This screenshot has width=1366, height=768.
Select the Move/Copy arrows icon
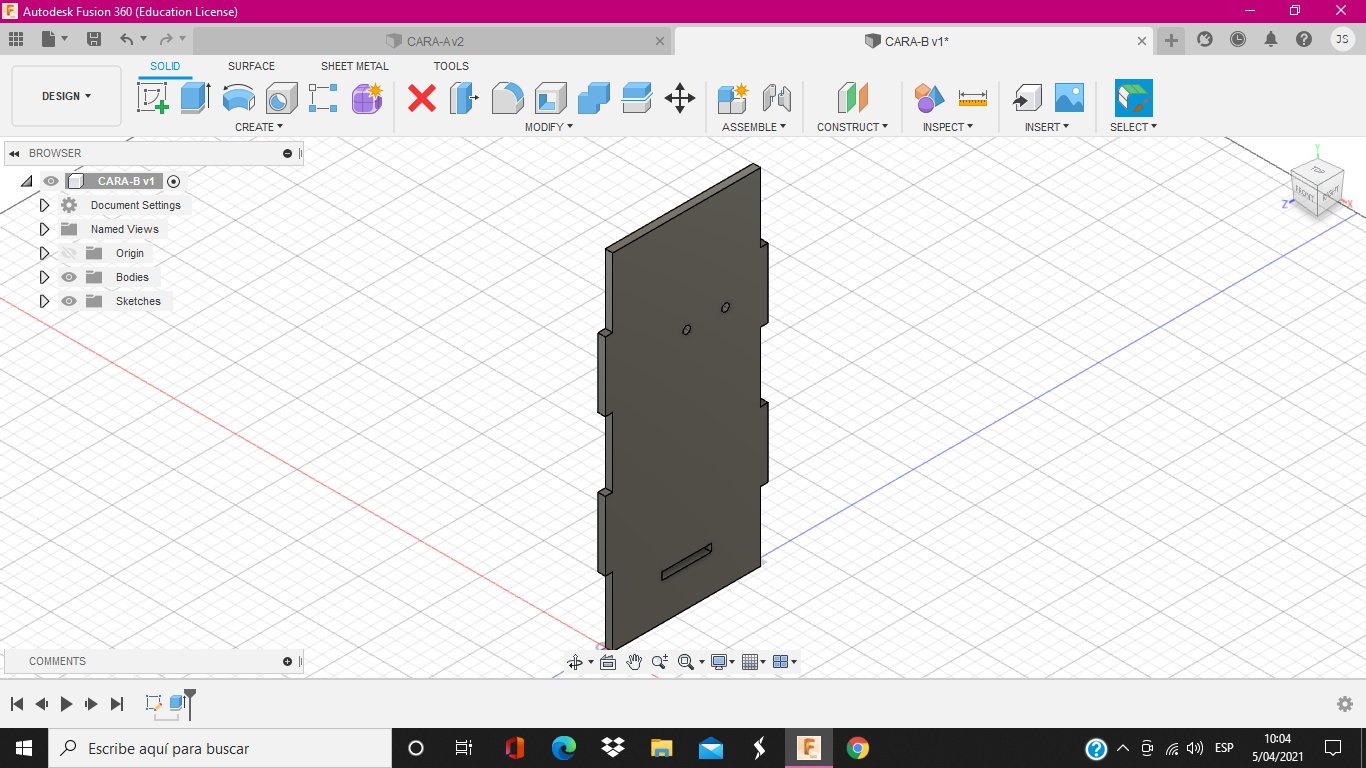point(680,98)
